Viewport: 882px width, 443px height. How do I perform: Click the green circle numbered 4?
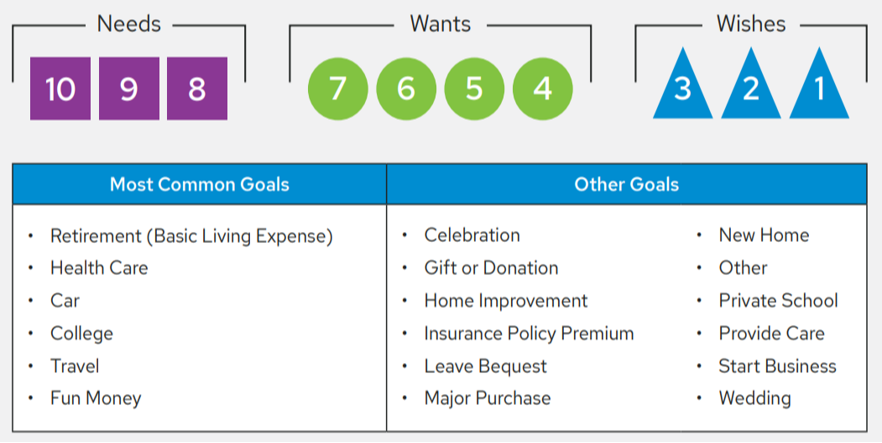tap(543, 89)
